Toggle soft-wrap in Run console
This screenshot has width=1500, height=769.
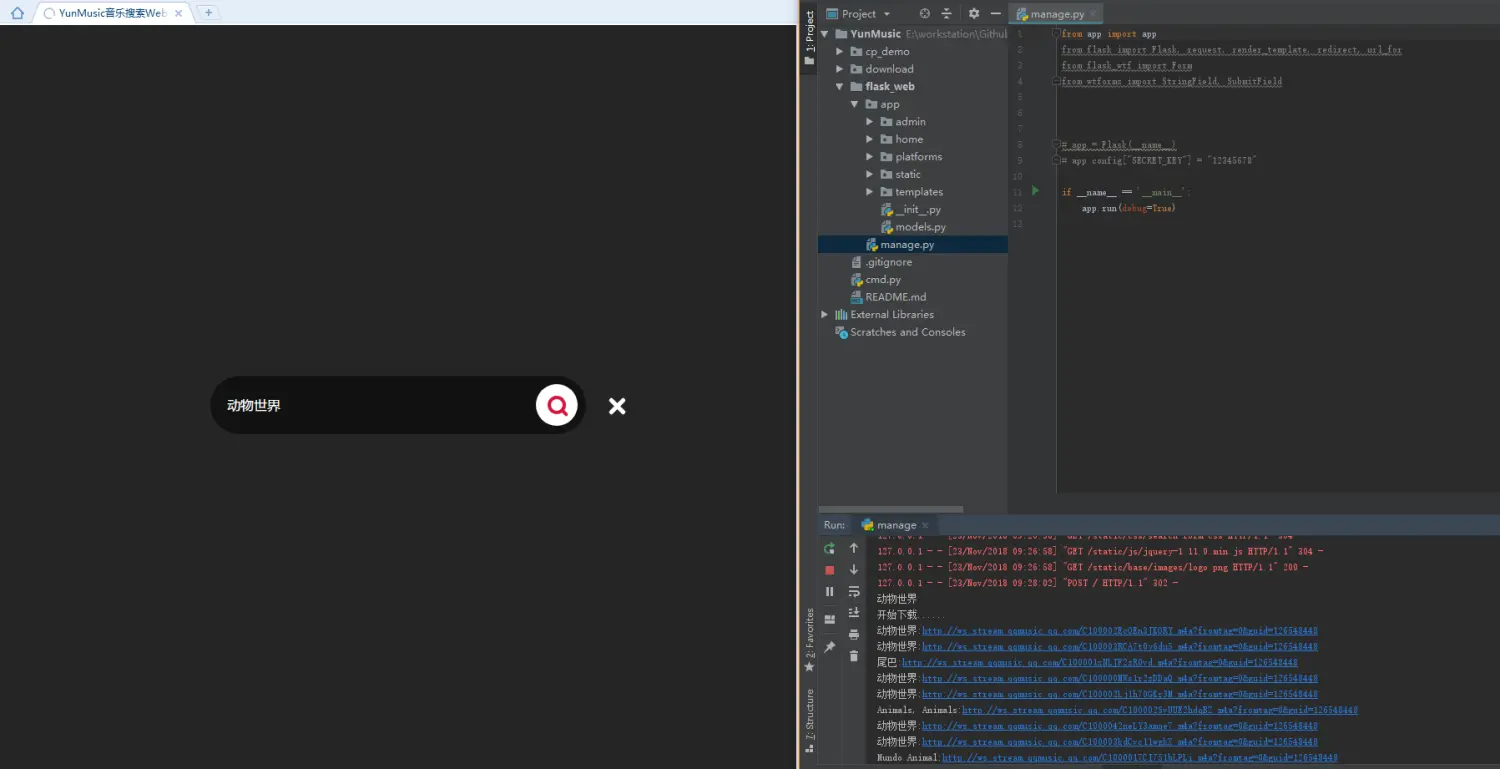click(854, 591)
